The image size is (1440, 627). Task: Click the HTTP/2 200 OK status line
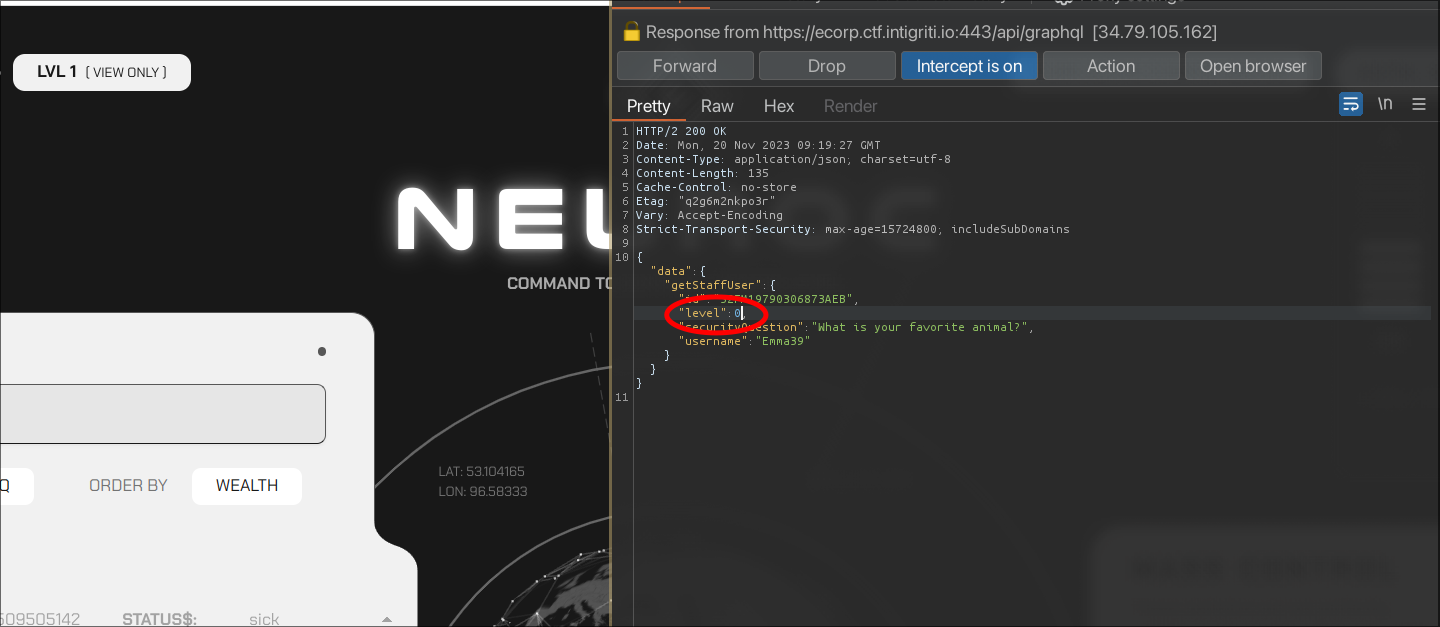(681, 131)
